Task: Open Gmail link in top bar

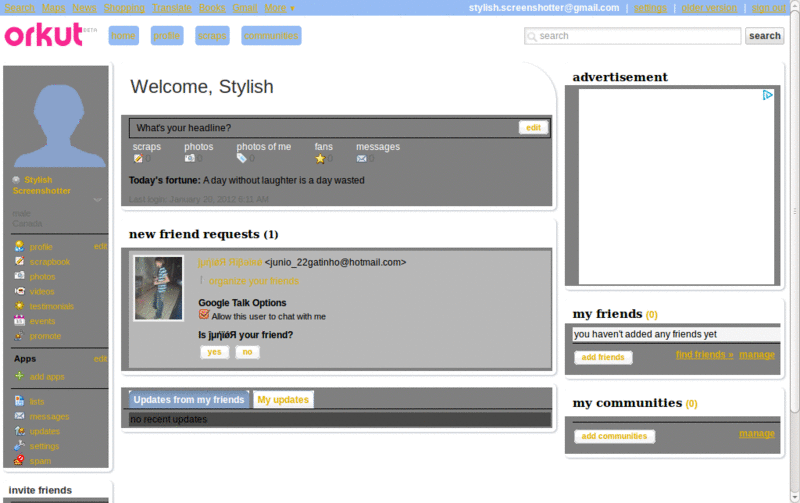Action: click(x=245, y=8)
